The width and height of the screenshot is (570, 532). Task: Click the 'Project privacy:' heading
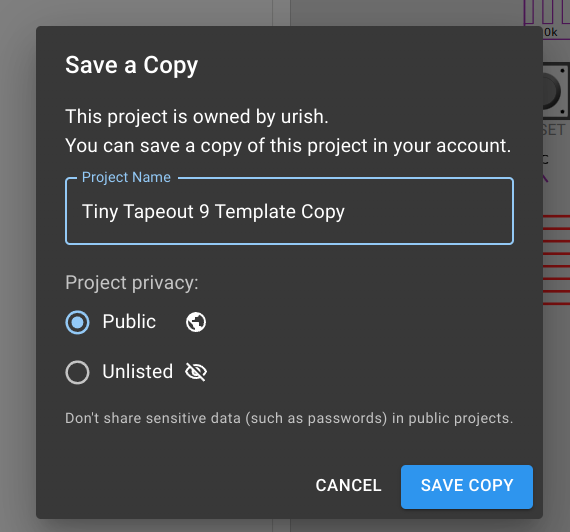tap(132, 283)
